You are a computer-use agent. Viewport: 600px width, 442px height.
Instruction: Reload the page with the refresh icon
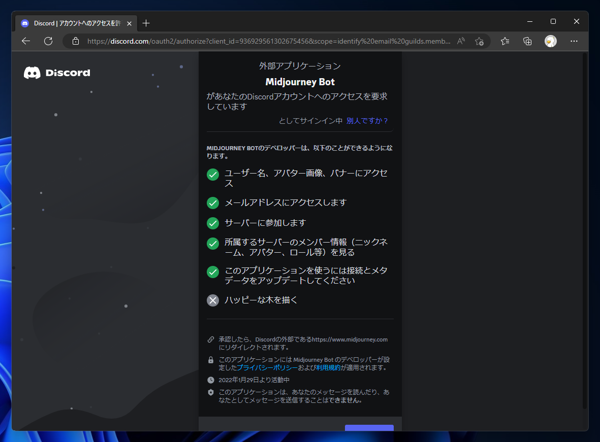coord(48,41)
